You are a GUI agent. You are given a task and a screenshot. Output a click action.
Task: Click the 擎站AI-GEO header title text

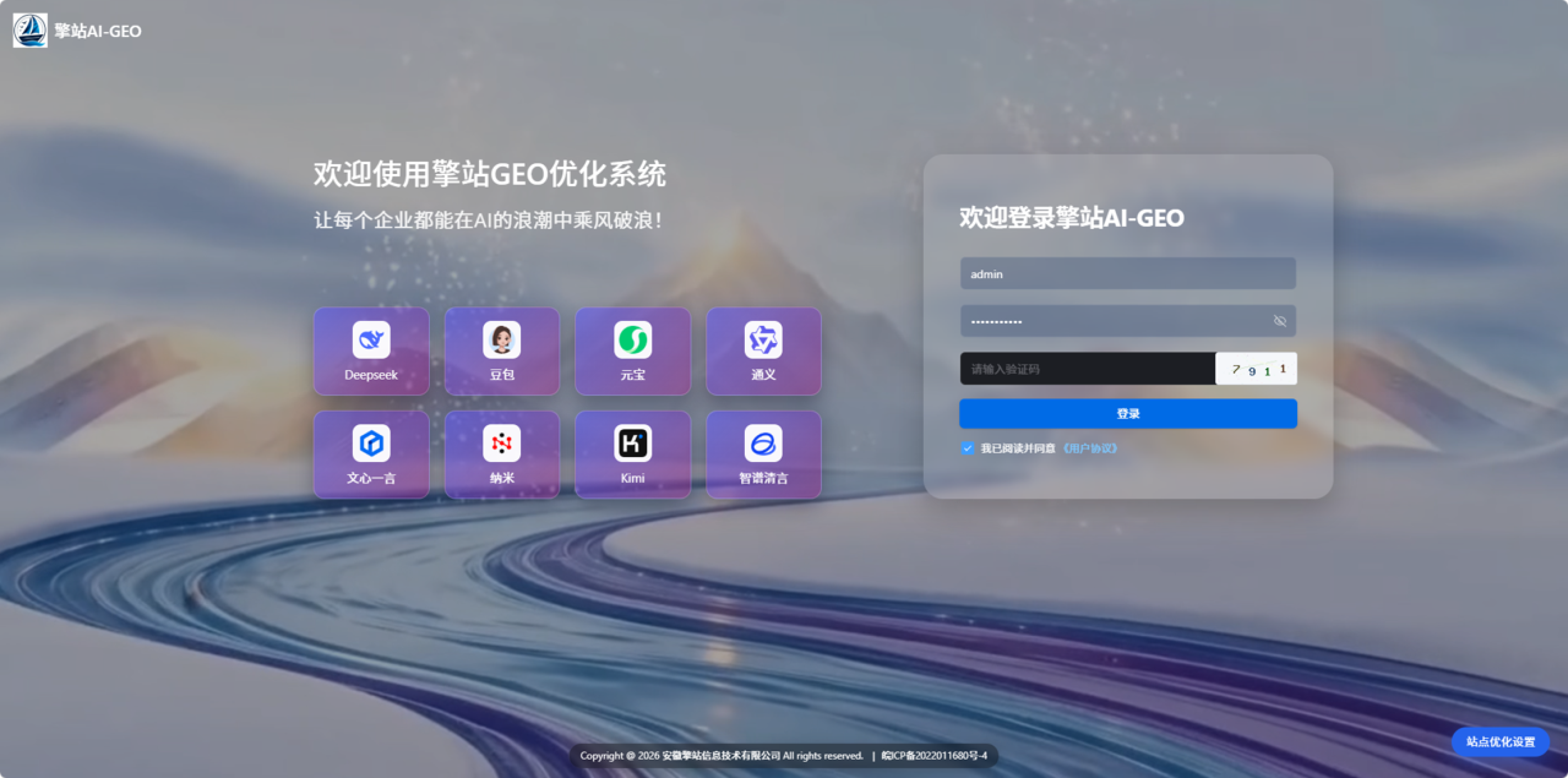(x=98, y=31)
